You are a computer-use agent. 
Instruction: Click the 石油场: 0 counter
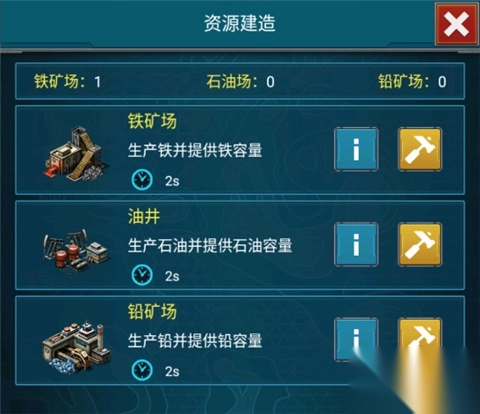pyautogui.click(x=240, y=82)
